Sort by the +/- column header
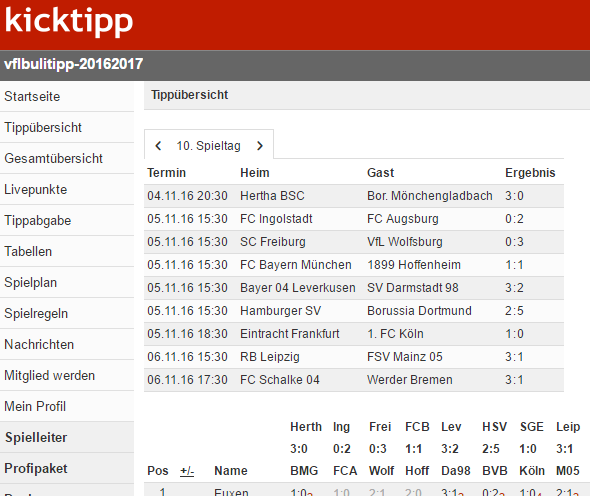This screenshot has width=590, height=496. [x=187, y=471]
